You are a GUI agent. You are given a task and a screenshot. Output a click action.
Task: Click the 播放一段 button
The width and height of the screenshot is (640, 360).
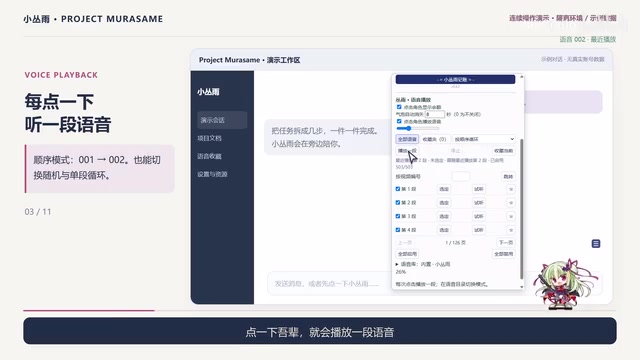(x=407, y=151)
